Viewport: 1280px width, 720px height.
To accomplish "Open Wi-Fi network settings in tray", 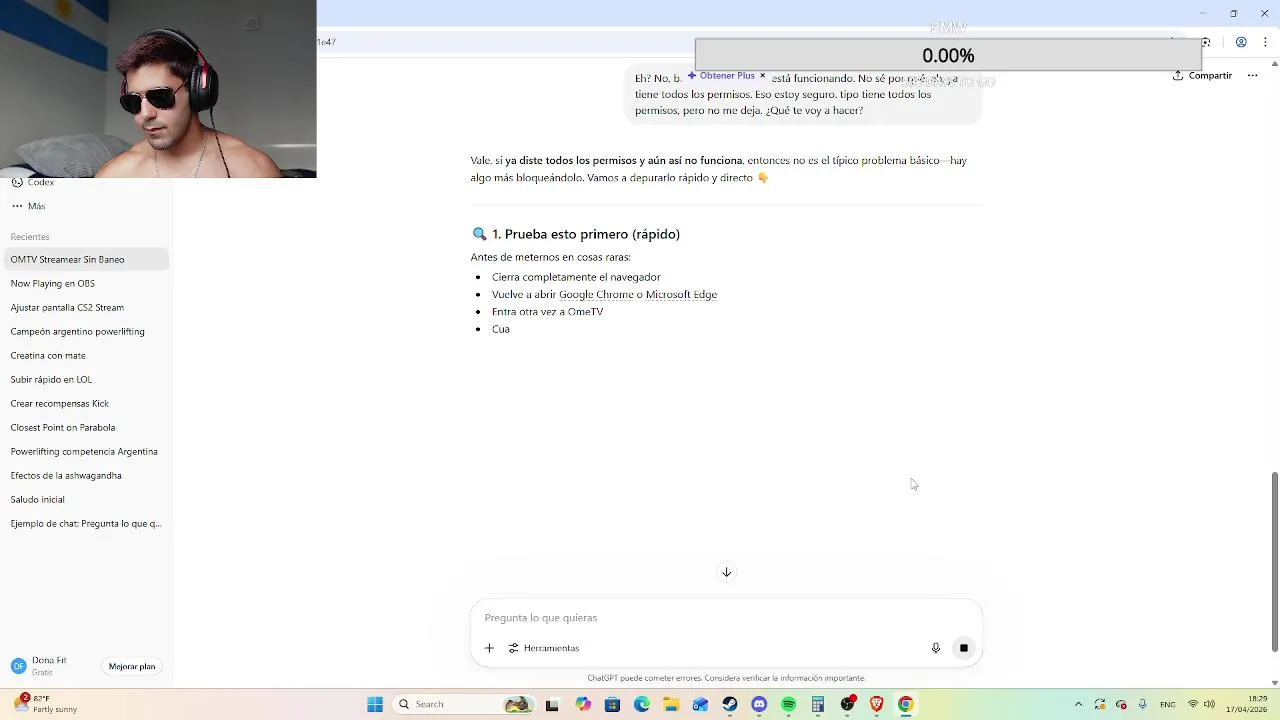I will point(1193,704).
